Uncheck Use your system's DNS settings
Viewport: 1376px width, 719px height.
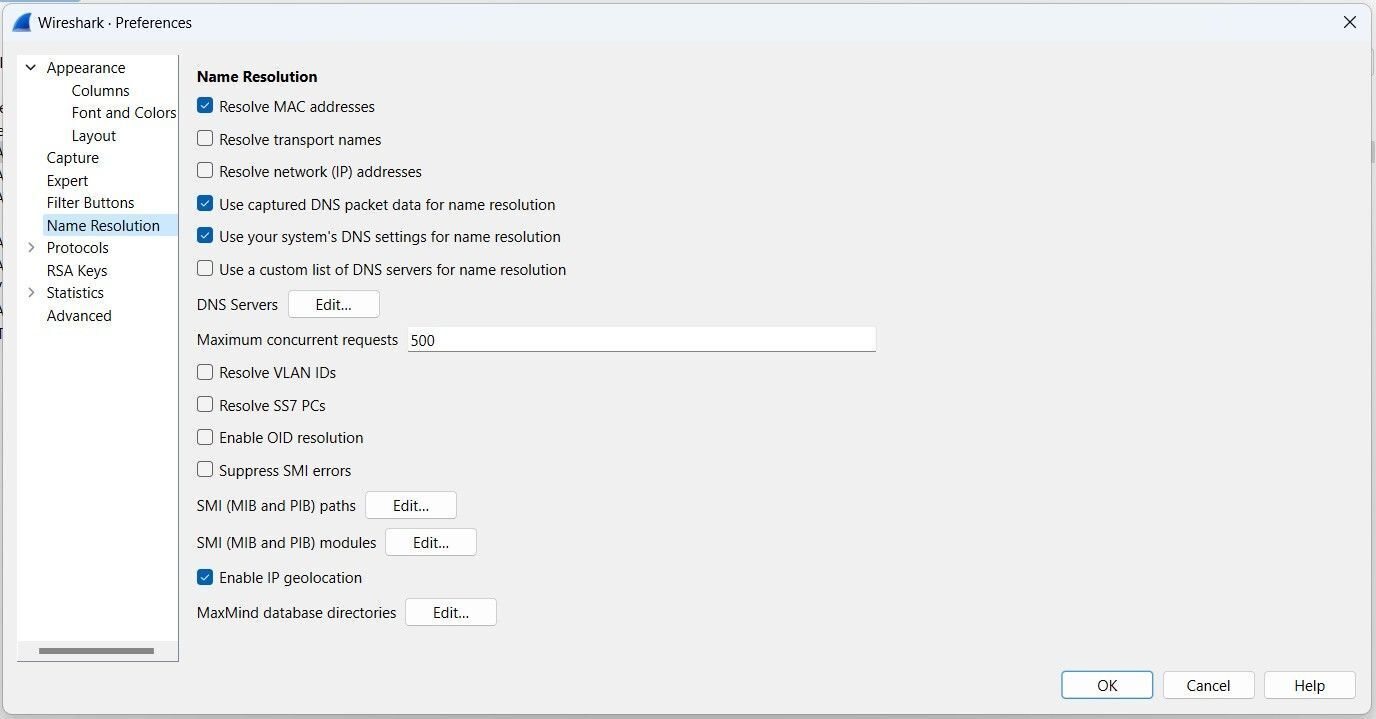pyautogui.click(x=205, y=236)
